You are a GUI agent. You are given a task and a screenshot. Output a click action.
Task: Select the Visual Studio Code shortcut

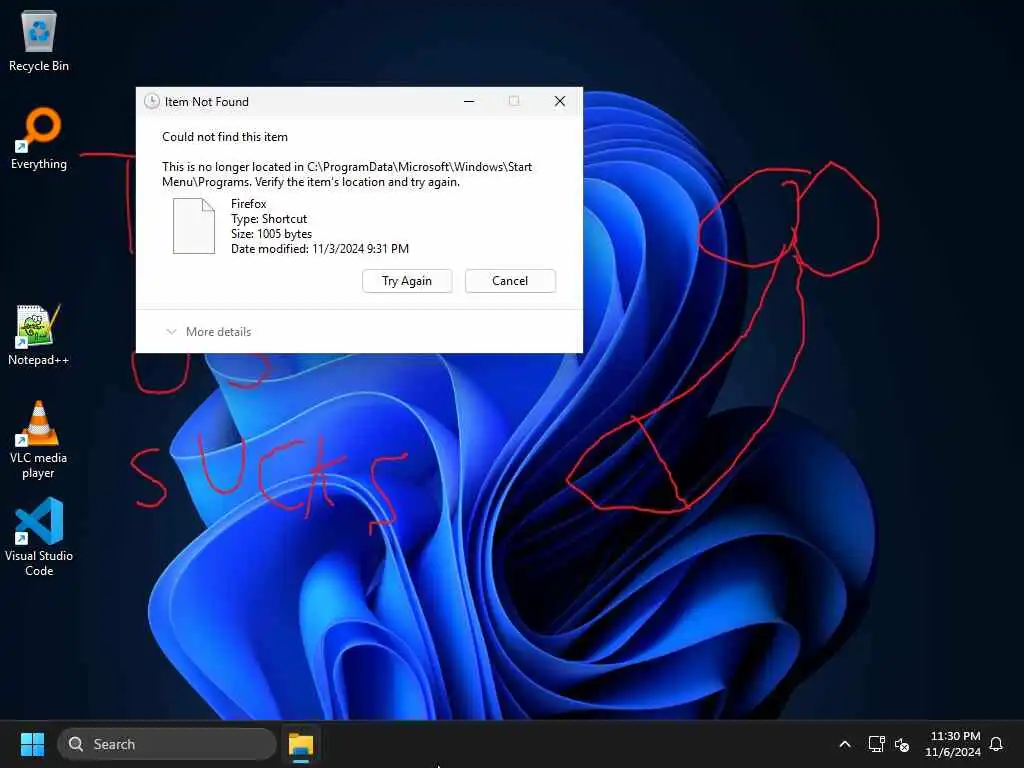pyautogui.click(x=39, y=537)
